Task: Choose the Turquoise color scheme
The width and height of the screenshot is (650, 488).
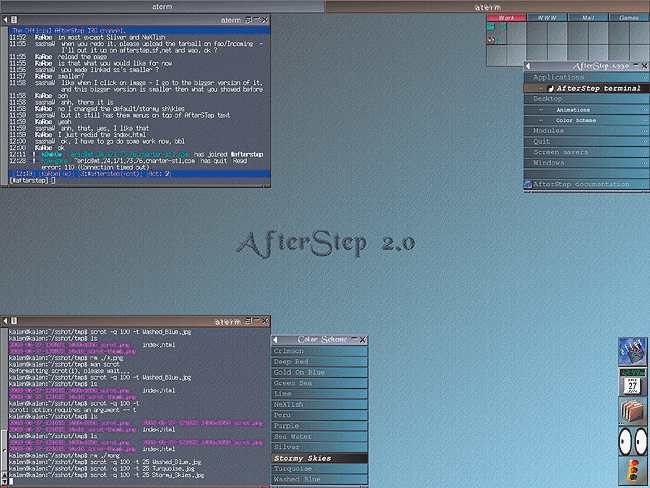Action: tap(320, 469)
